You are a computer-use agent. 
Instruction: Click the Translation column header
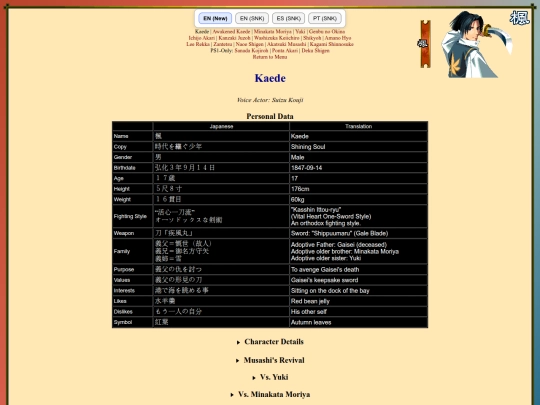(359, 126)
